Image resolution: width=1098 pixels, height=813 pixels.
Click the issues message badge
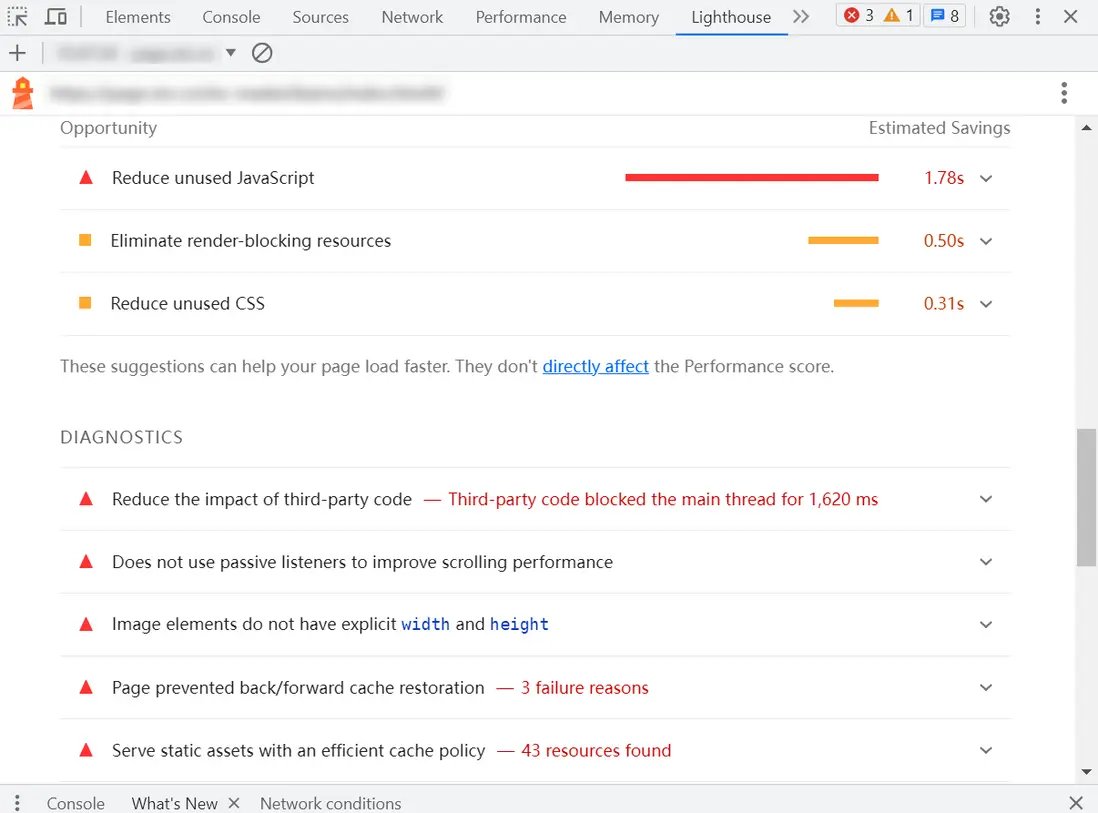coord(945,16)
